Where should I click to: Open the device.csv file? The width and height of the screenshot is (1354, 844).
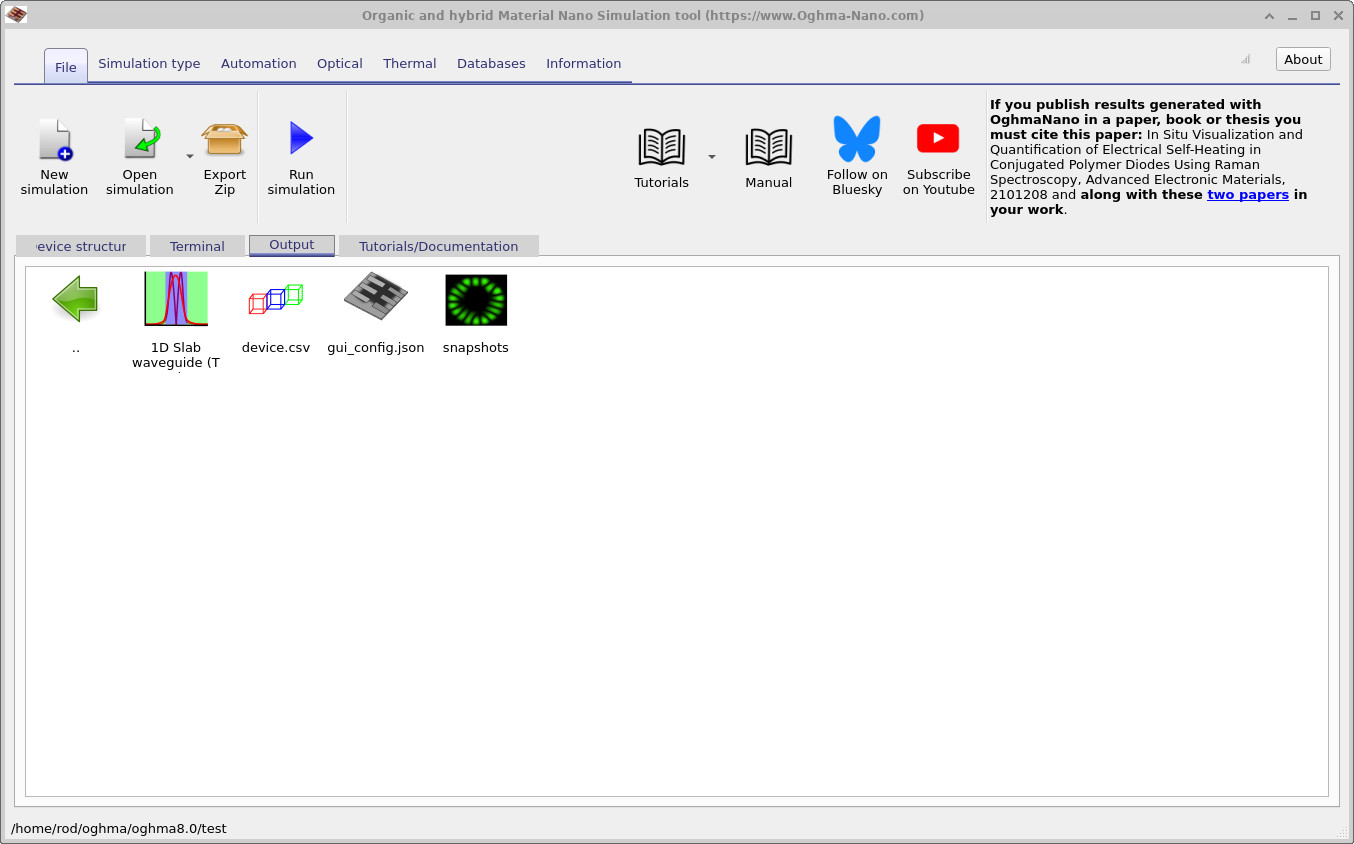coord(276,300)
